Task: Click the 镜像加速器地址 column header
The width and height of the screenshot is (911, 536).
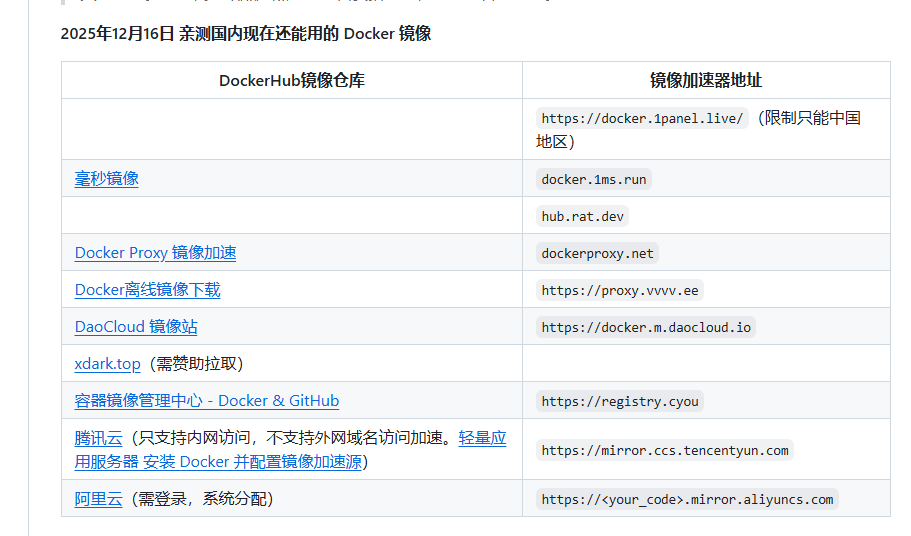Action: [x=705, y=80]
